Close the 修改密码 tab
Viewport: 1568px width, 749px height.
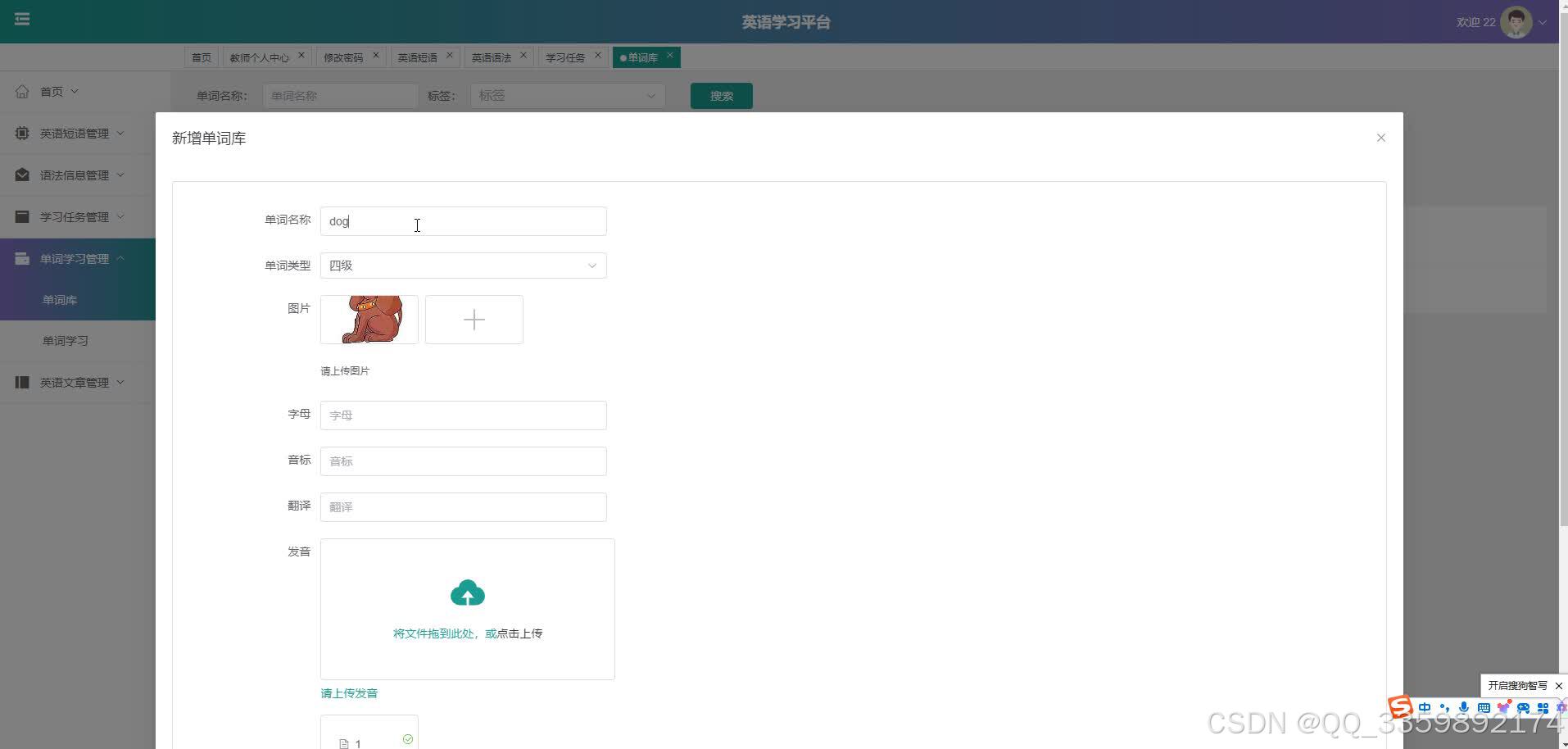point(376,56)
